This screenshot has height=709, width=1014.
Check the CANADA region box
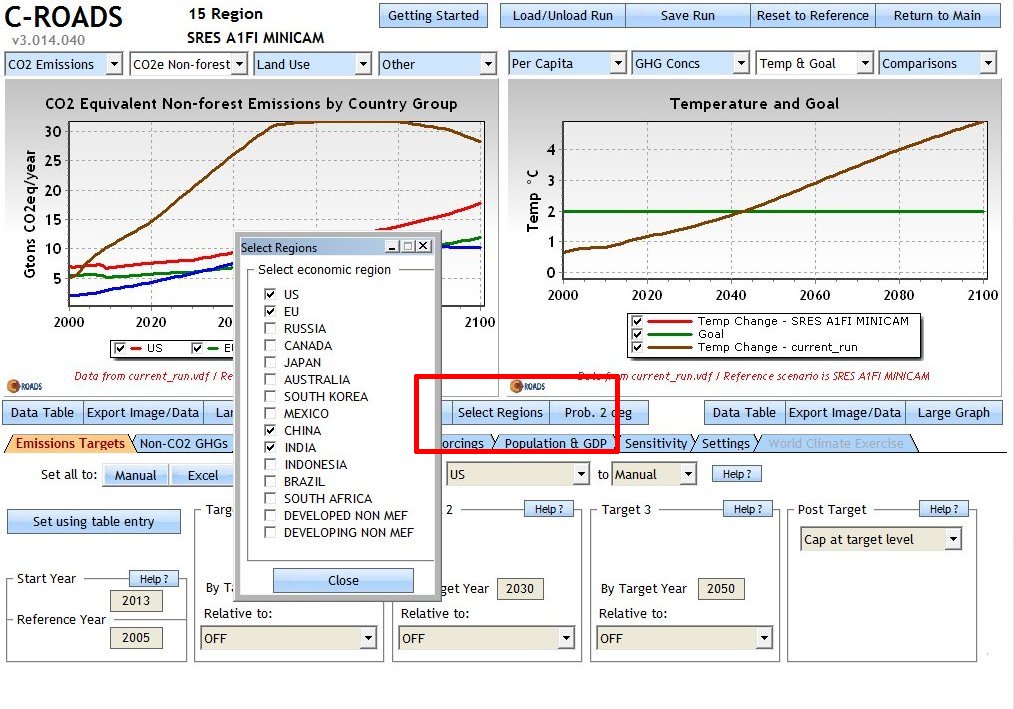click(270, 345)
